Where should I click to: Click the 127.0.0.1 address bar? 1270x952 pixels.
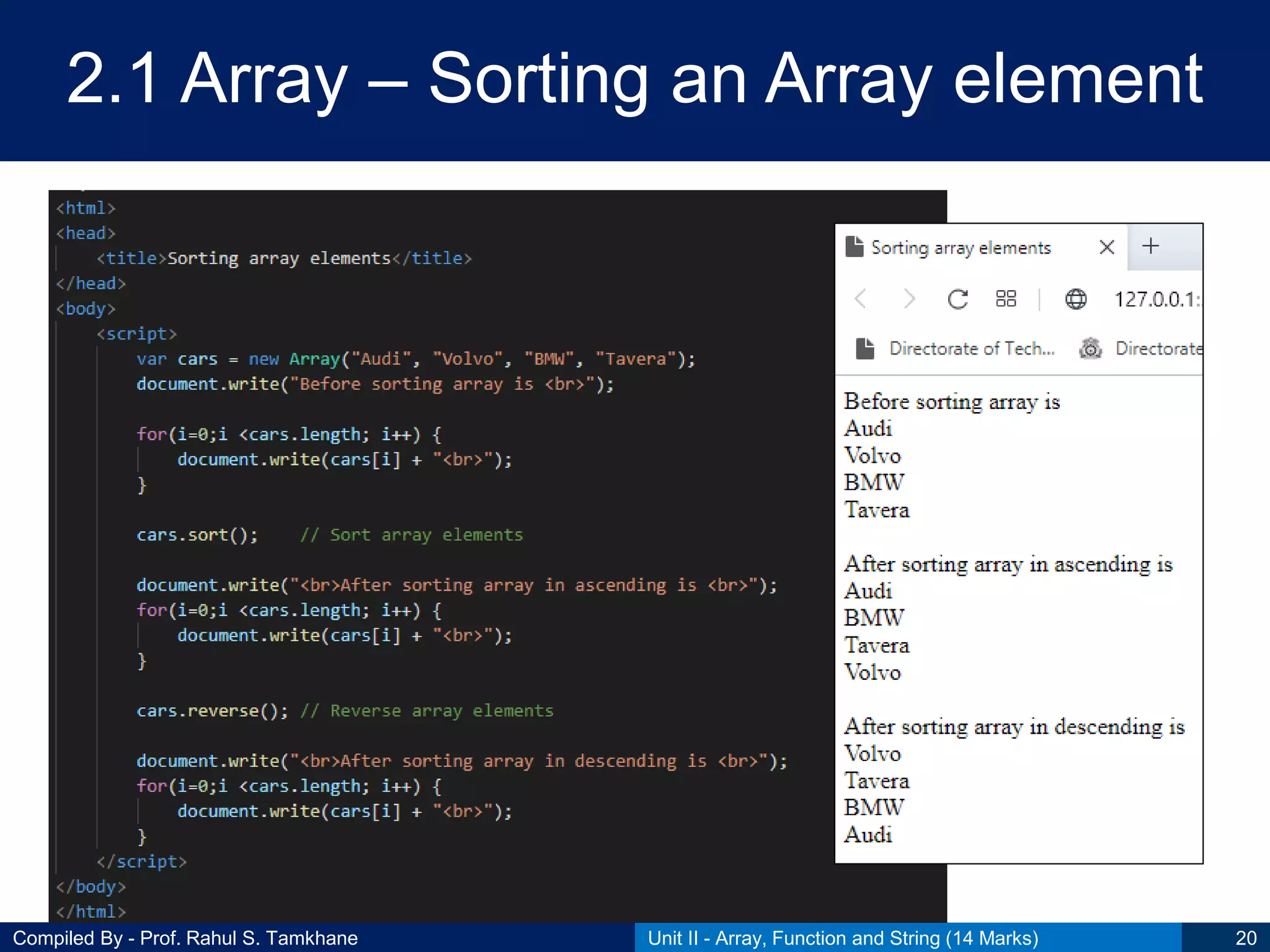(x=1157, y=300)
